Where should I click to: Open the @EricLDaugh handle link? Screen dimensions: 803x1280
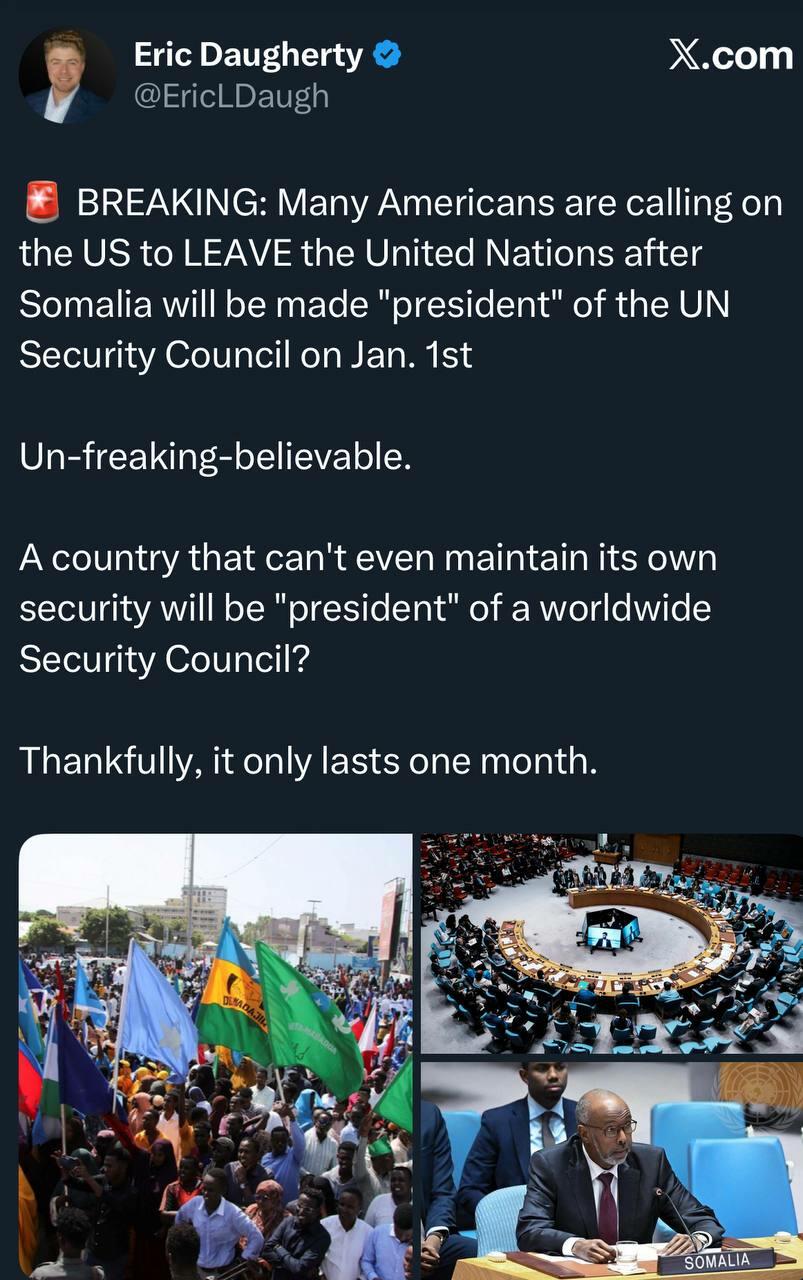coord(231,96)
